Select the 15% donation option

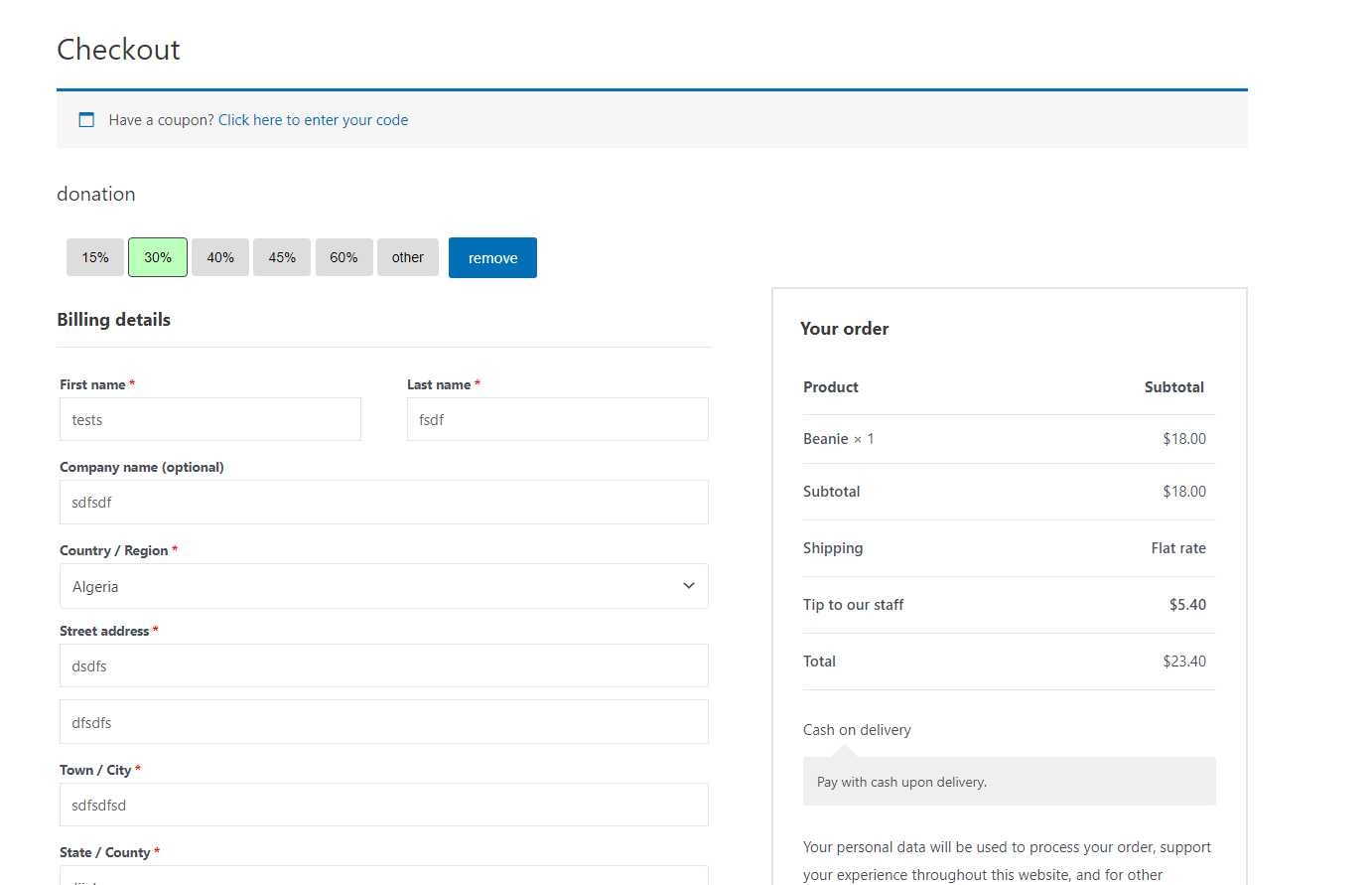pyautogui.click(x=94, y=257)
